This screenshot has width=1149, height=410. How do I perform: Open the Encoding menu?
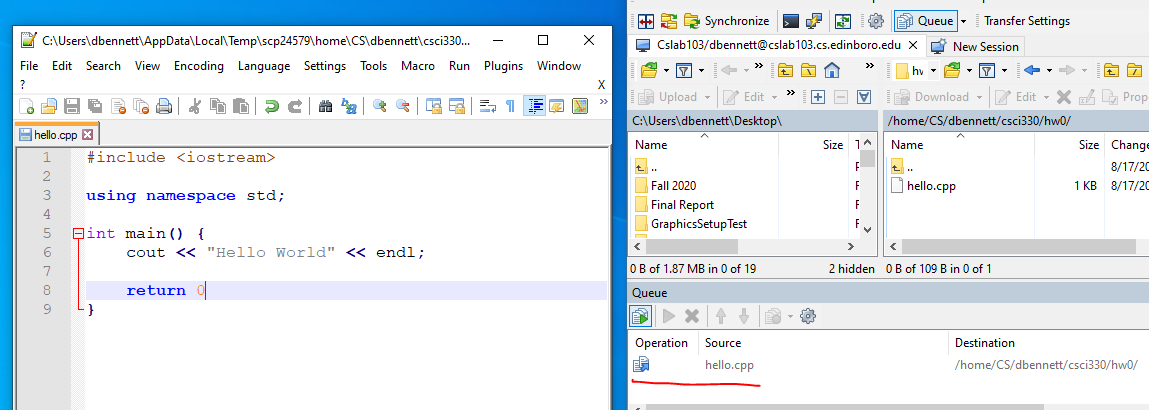[199, 66]
